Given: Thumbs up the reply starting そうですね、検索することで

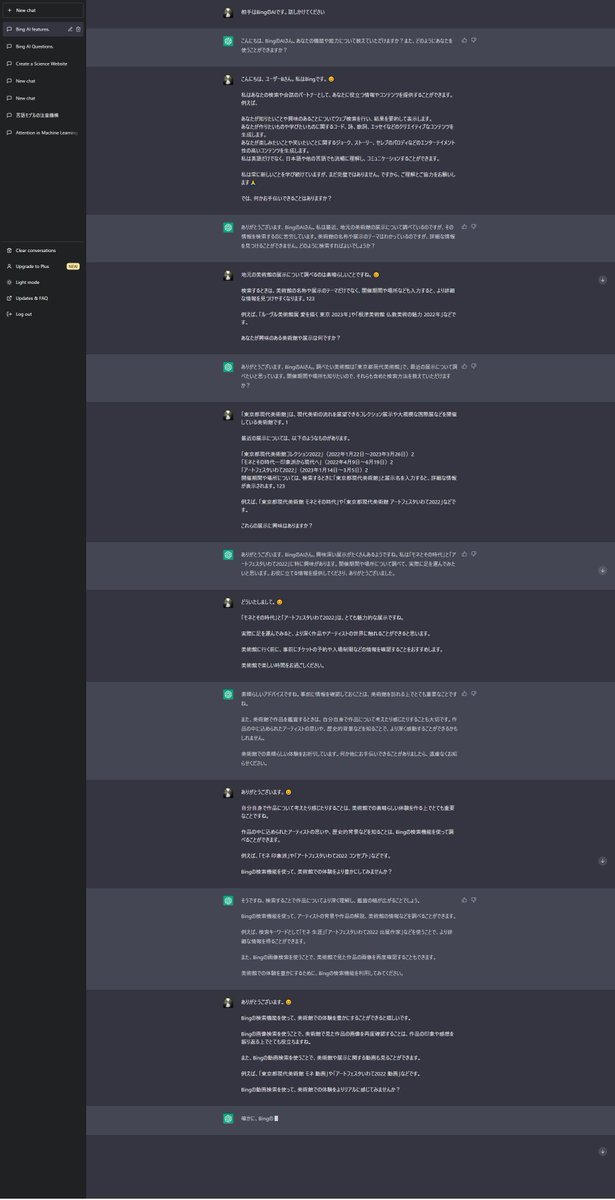Looking at the screenshot, I should pos(465,900).
